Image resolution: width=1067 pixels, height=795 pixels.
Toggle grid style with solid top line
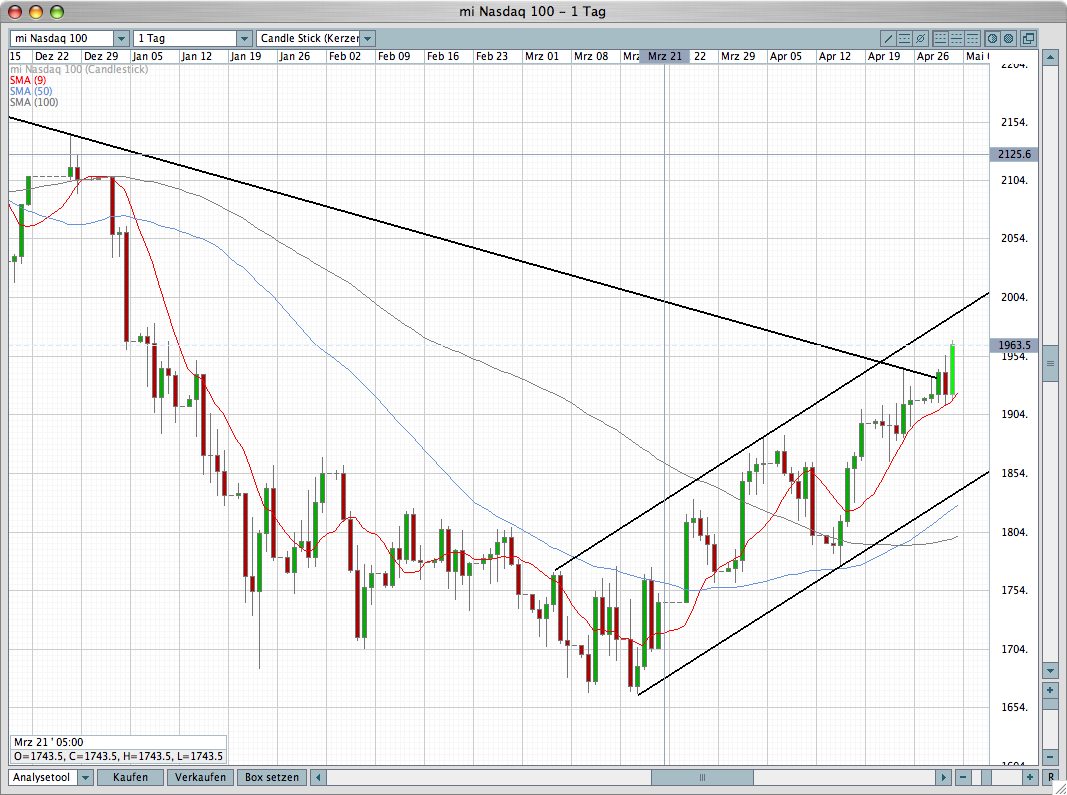pyautogui.click(x=972, y=38)
